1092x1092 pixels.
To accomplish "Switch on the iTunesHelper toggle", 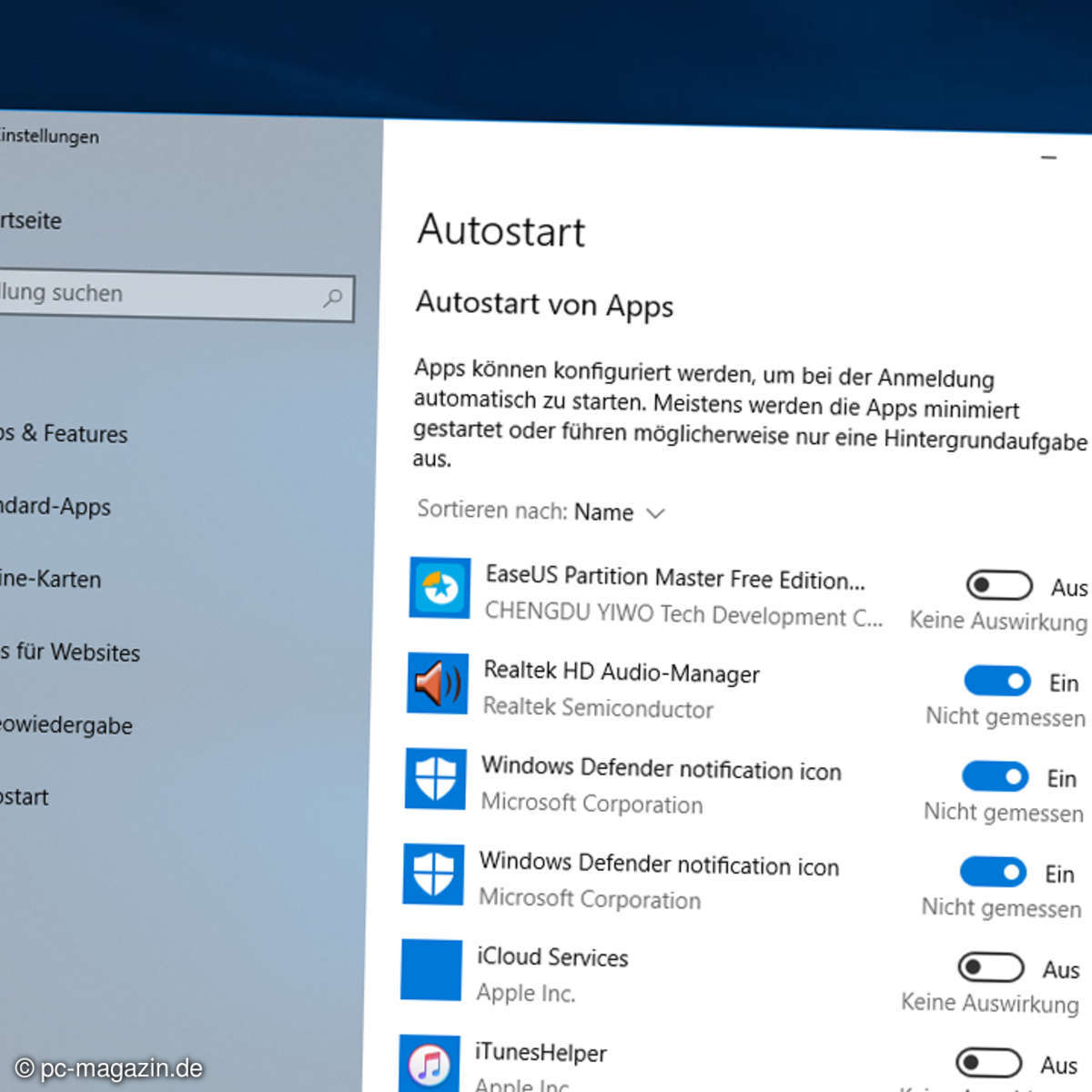I will coord(989,1062).
